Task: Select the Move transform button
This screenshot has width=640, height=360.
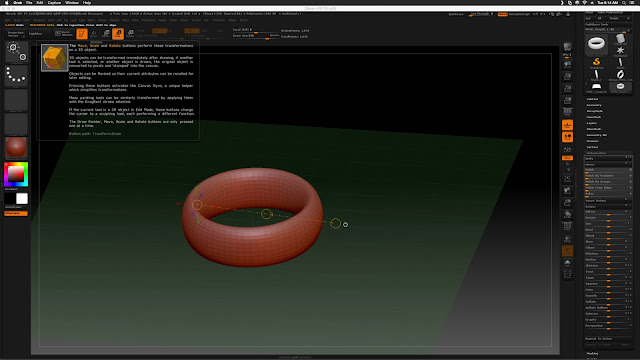Action: pos(106,34)
